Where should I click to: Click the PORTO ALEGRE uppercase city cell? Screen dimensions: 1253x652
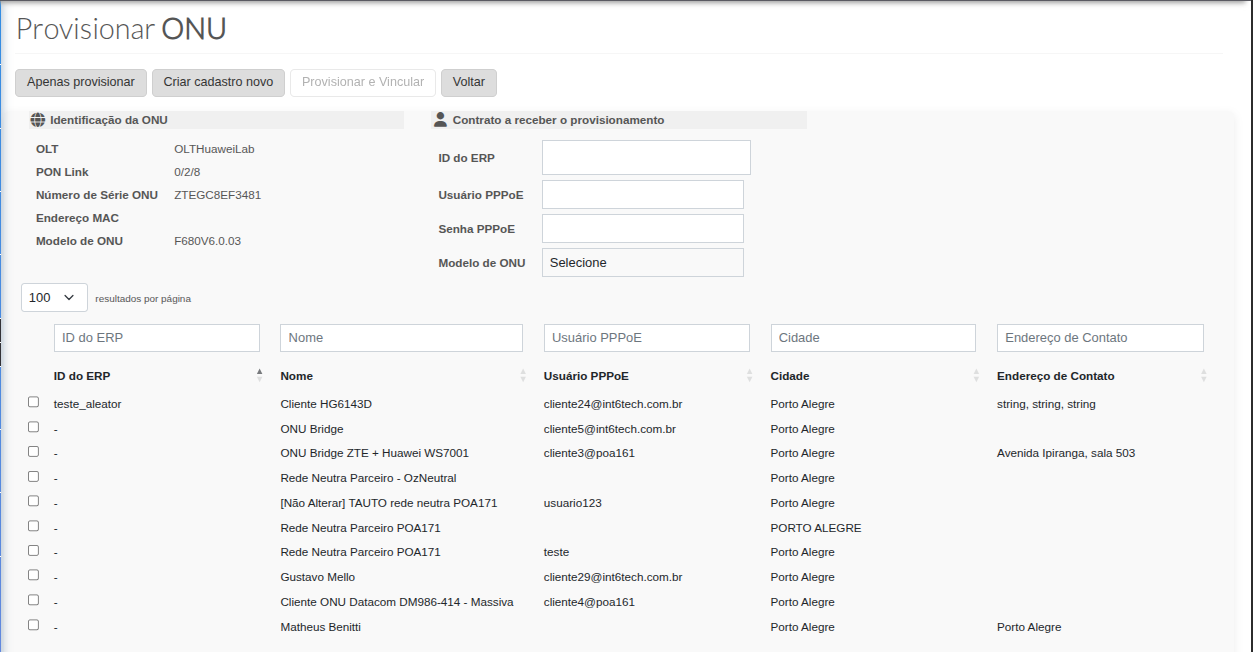tap(816, 528)
